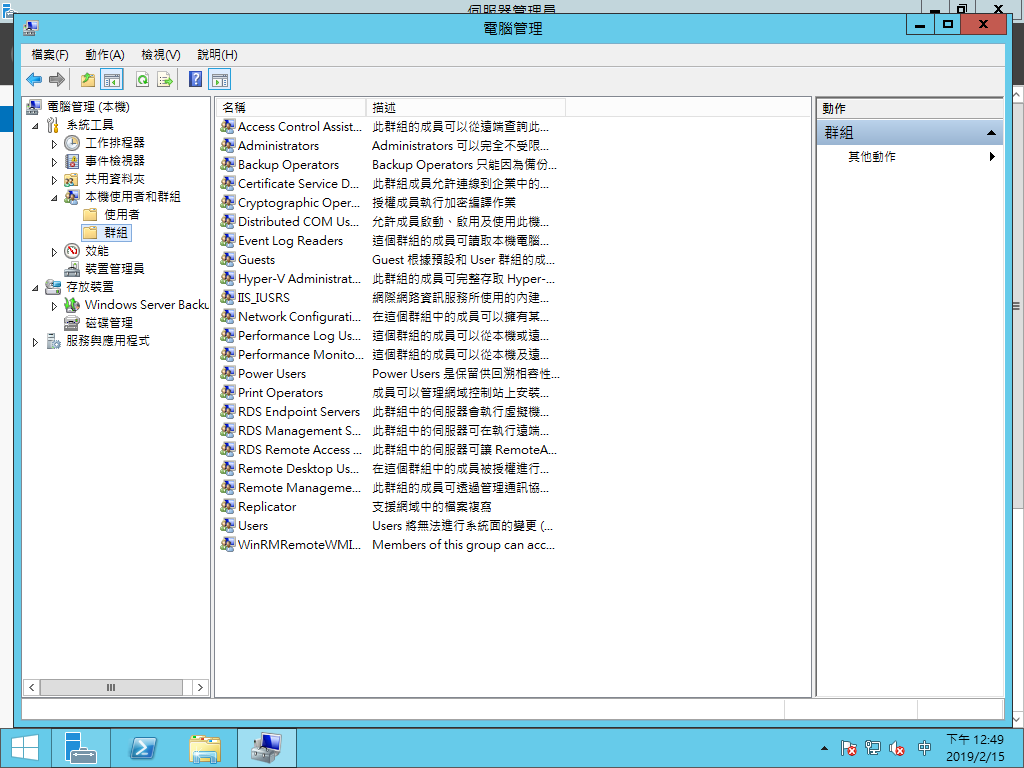Toggle Show/Hide console tree toolbar icon

click(x=112, y=80)
